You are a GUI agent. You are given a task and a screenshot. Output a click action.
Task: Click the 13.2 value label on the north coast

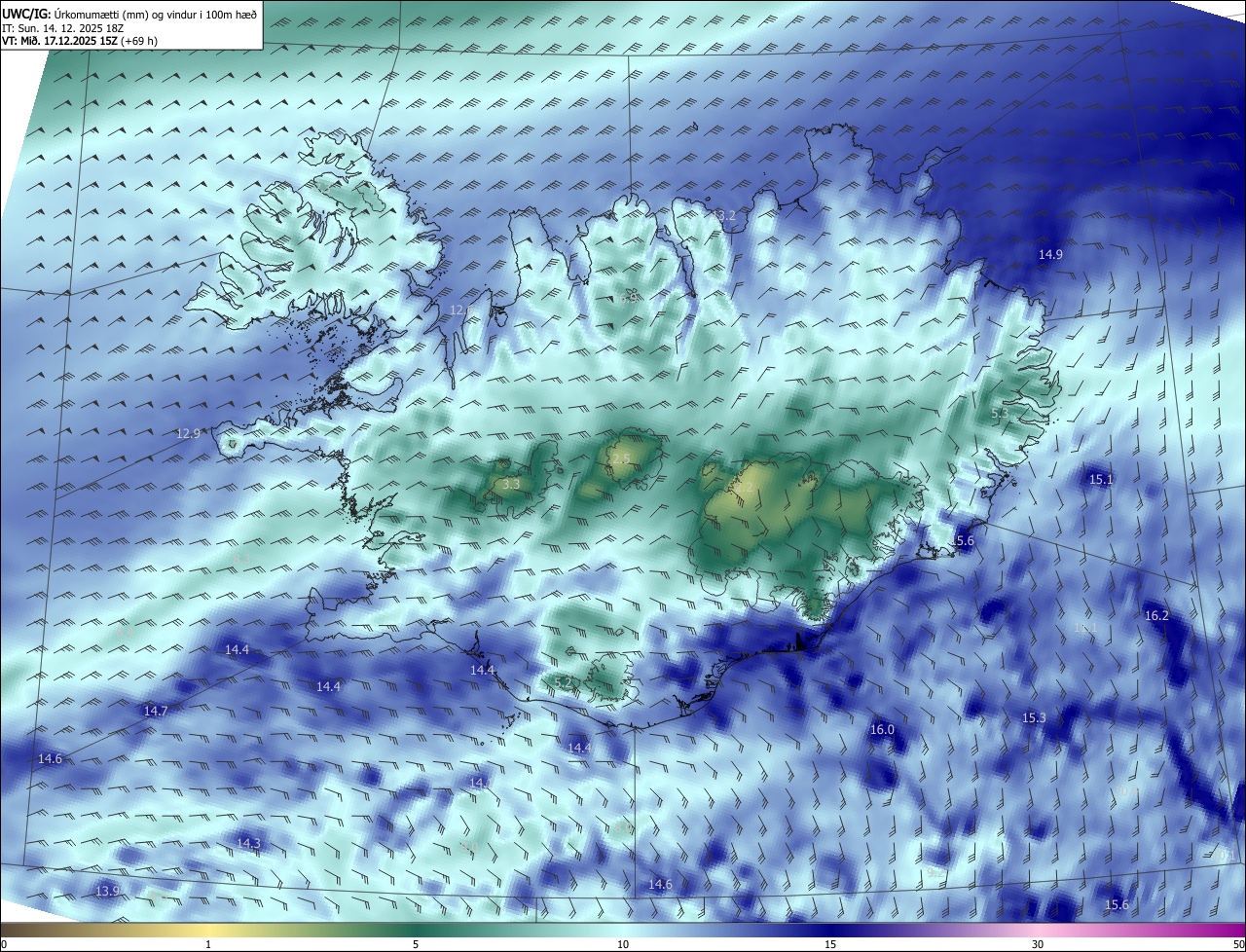point(724,215)
